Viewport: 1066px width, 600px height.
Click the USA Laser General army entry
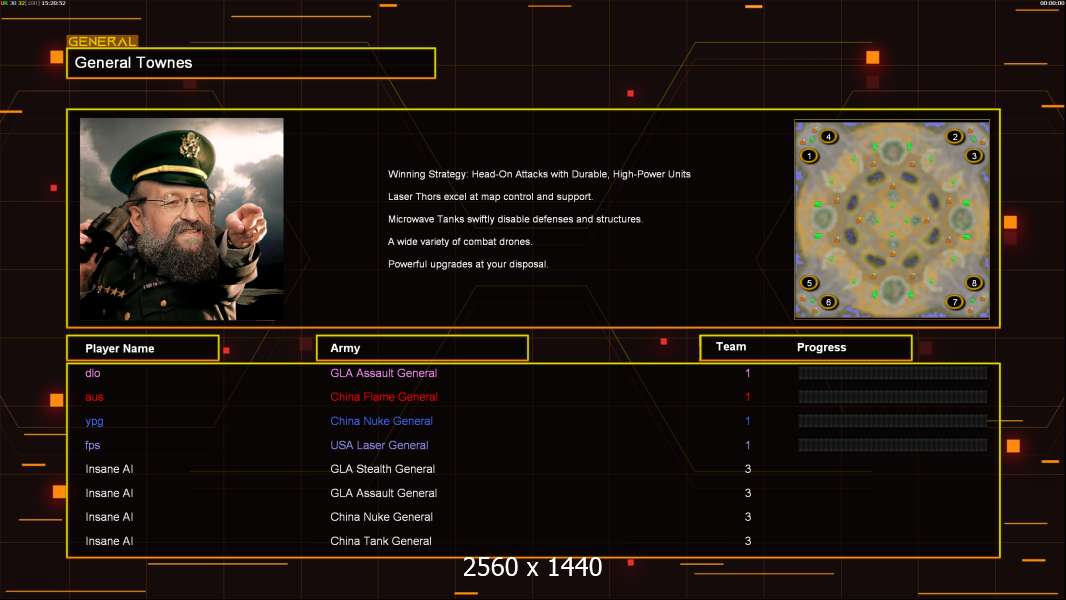[x=379, y=445]
